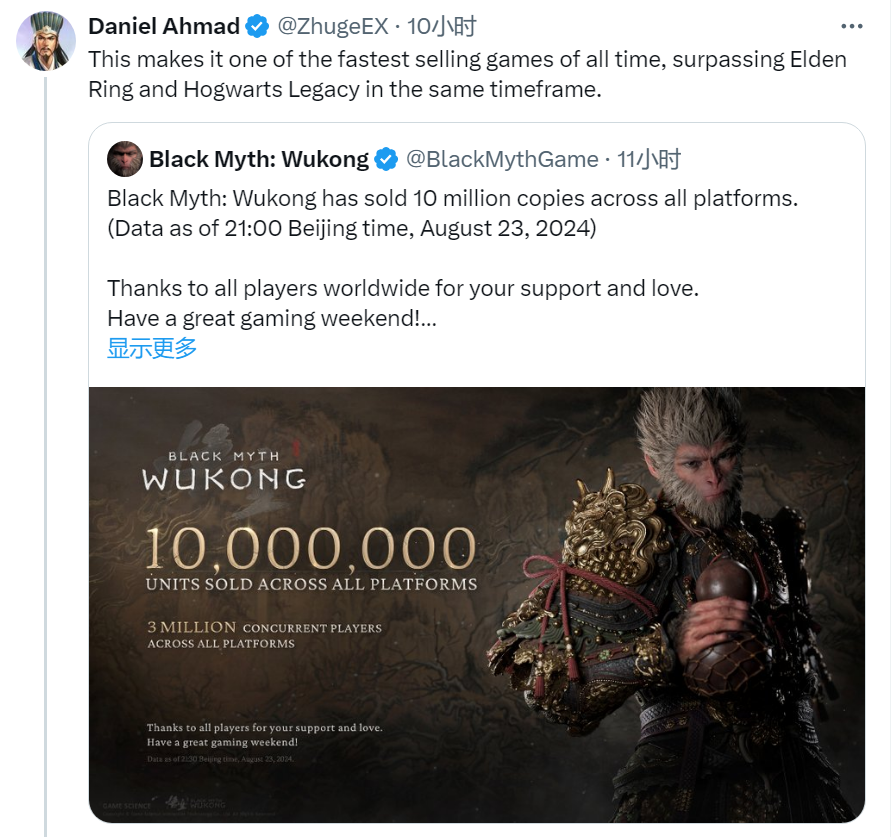
Task: Open Daniel Ahmad's profile avatar
Action: coord(46,41)
